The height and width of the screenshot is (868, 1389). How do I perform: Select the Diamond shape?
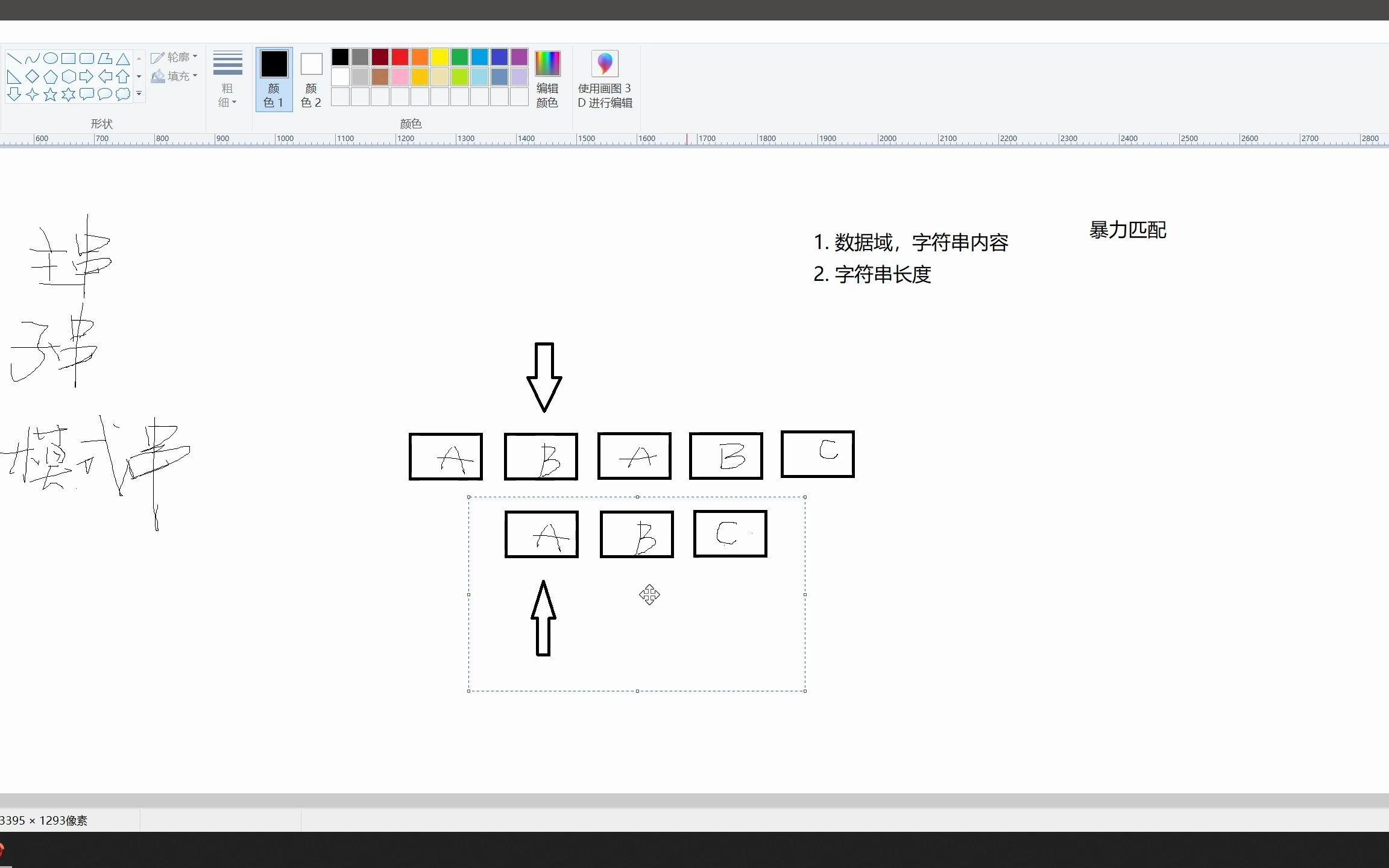(x=32, y=77)
